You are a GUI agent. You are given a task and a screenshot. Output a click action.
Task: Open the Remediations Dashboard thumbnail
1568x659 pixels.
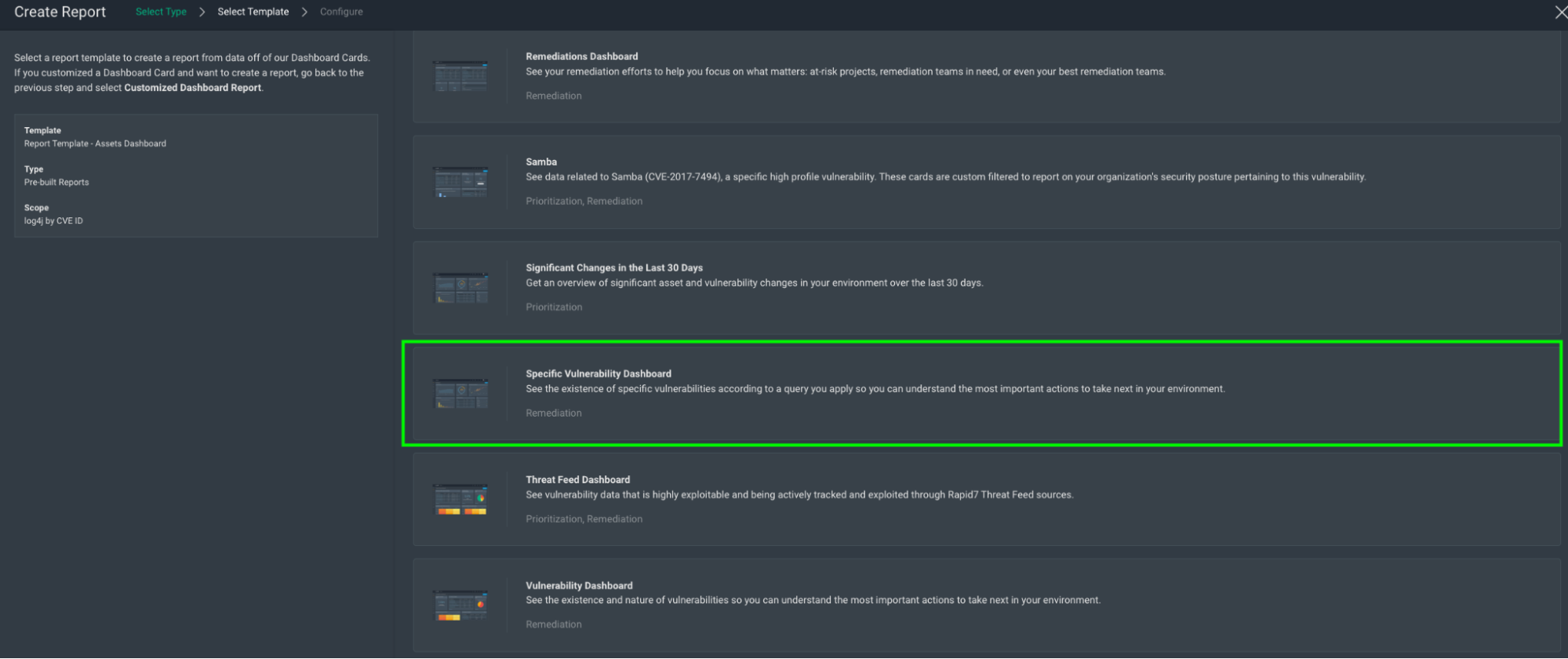(x=461, y=76)
